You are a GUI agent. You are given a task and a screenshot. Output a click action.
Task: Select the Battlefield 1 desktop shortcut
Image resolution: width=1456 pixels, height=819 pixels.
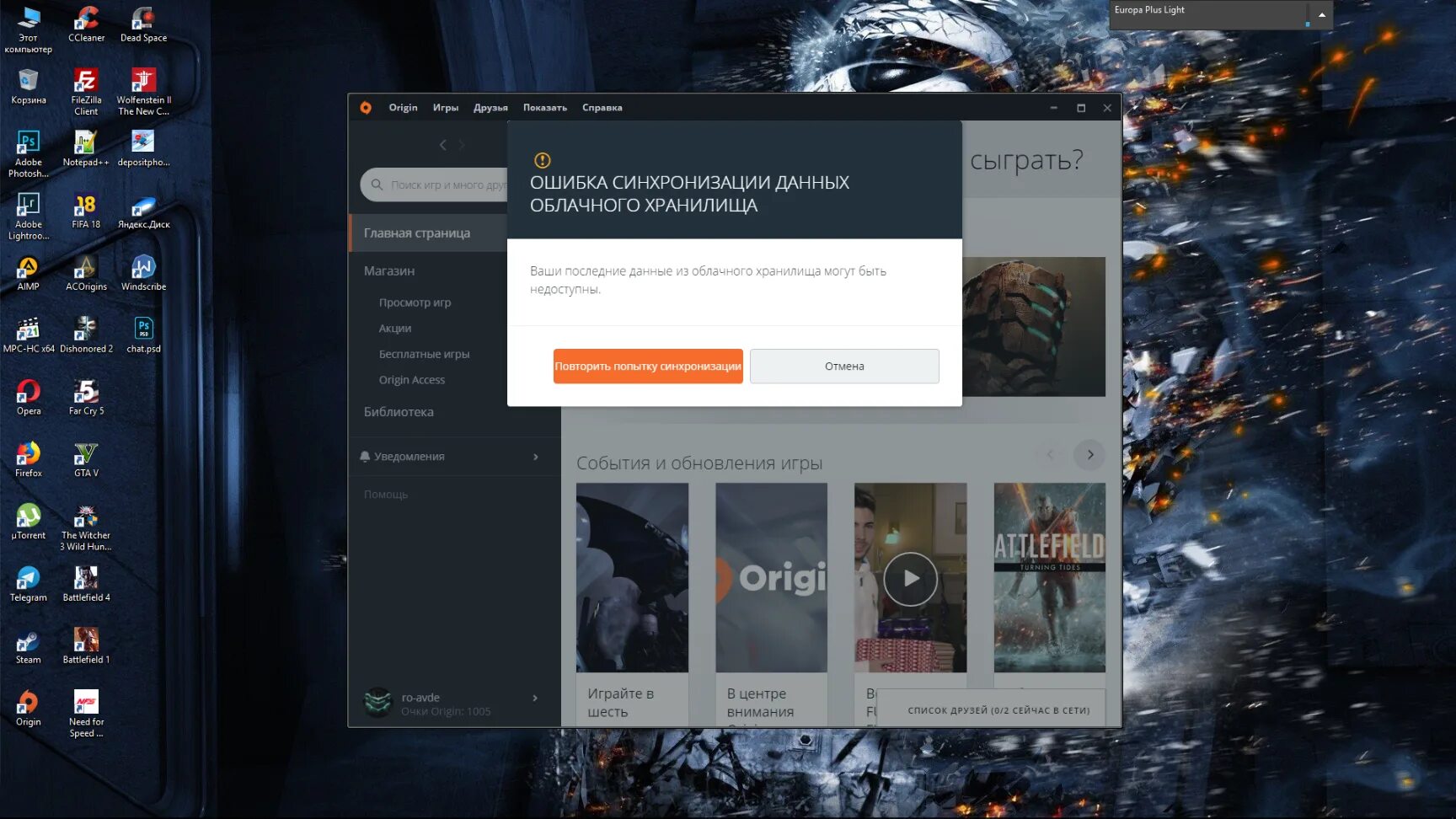(86, 647)
